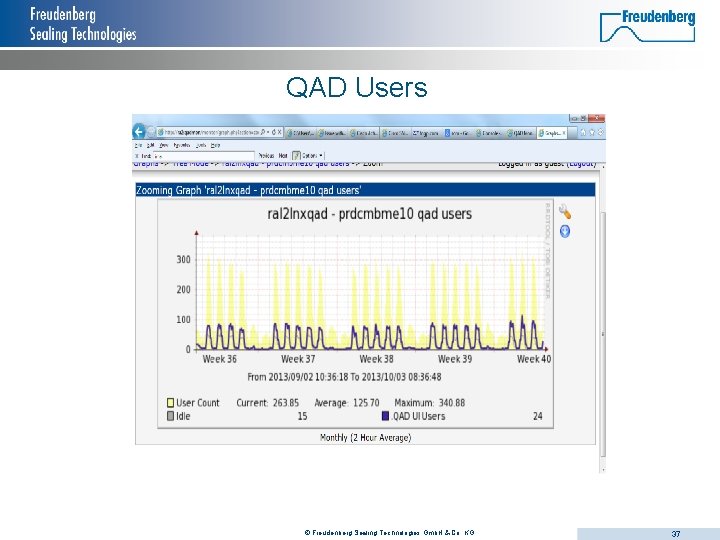The image size is (720, 540).
Task: Click the 'QAD Users' slide title
Action: [x=356, y=87]
